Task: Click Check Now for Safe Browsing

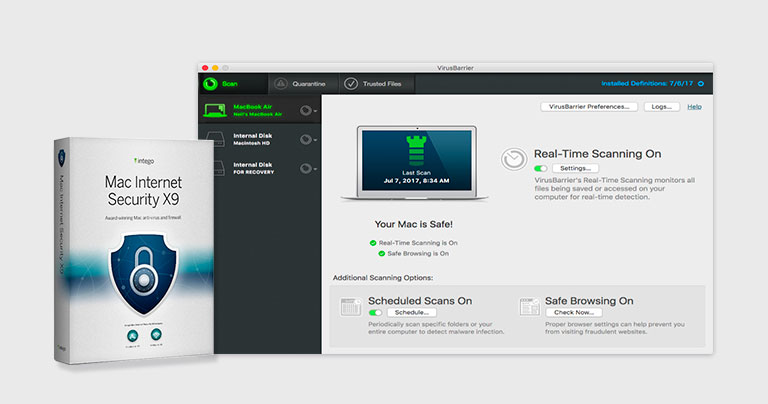Action: coord(574,312)
